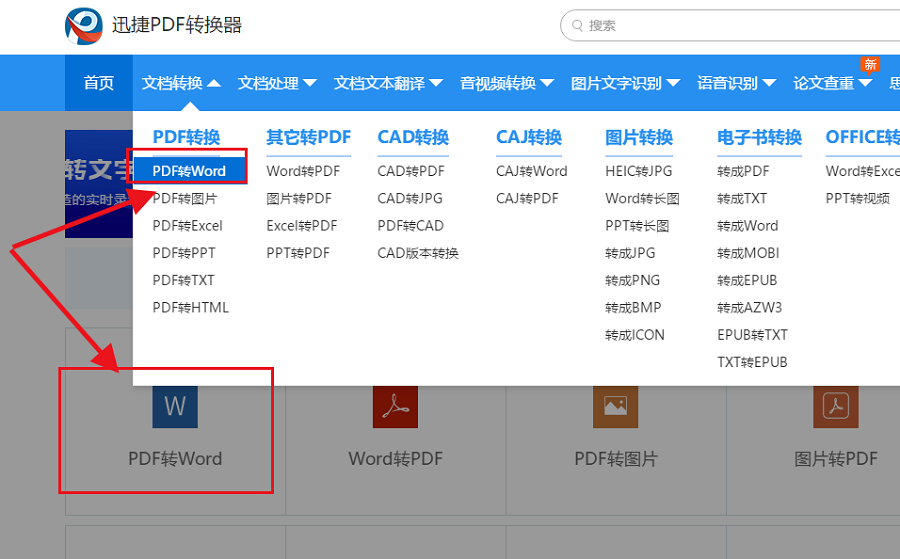The height and width of the screenshot is (559, 900).
Task: Select PDF转图片 in the menu
Action: pyautogui.click(x=185, y=199)
